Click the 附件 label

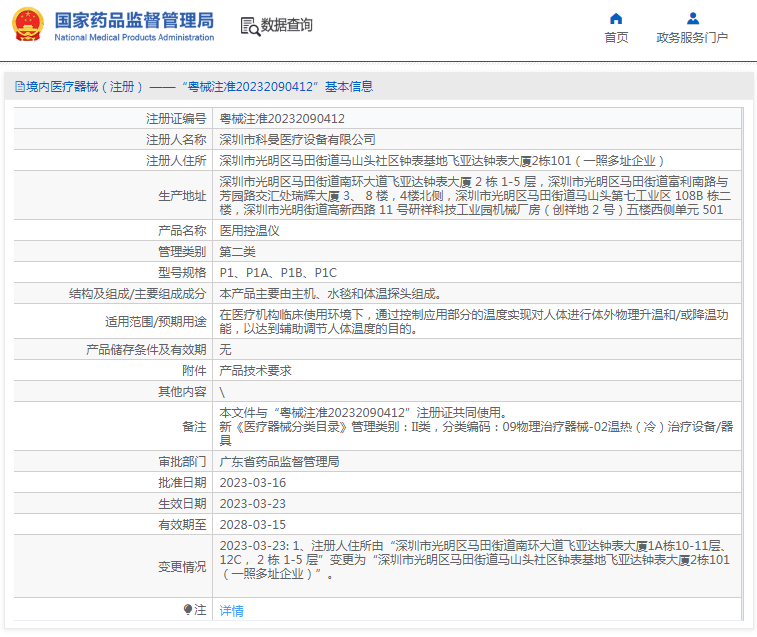pos(195,370)
